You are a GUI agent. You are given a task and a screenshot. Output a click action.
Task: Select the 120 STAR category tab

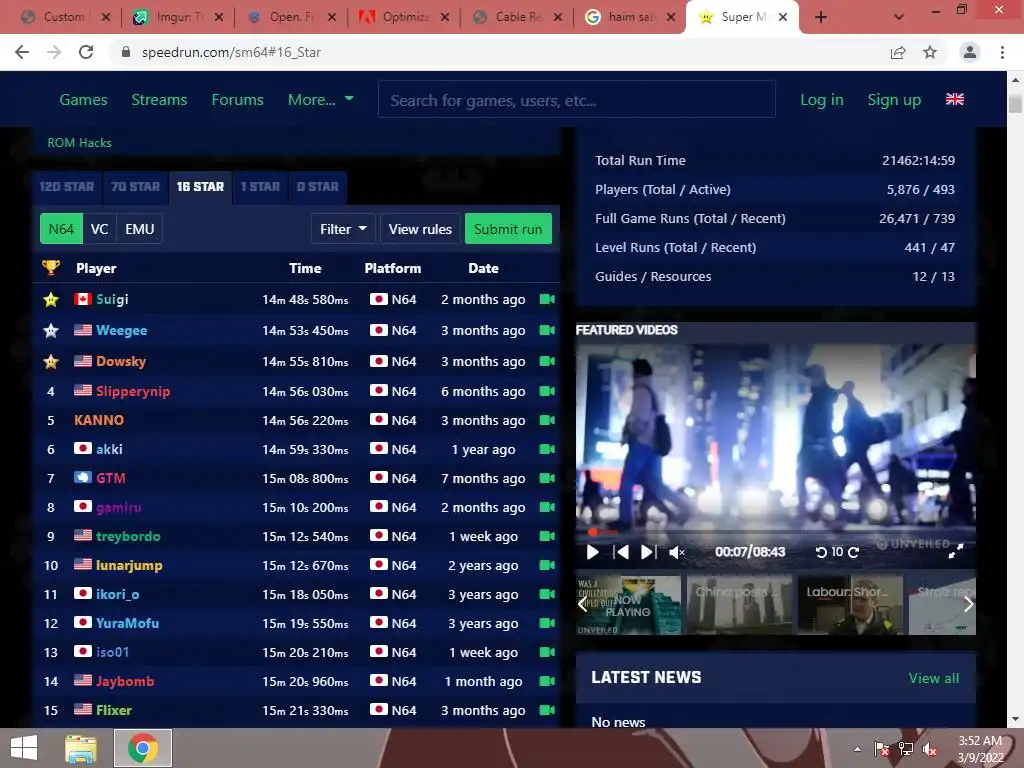(x=67, y=187)
